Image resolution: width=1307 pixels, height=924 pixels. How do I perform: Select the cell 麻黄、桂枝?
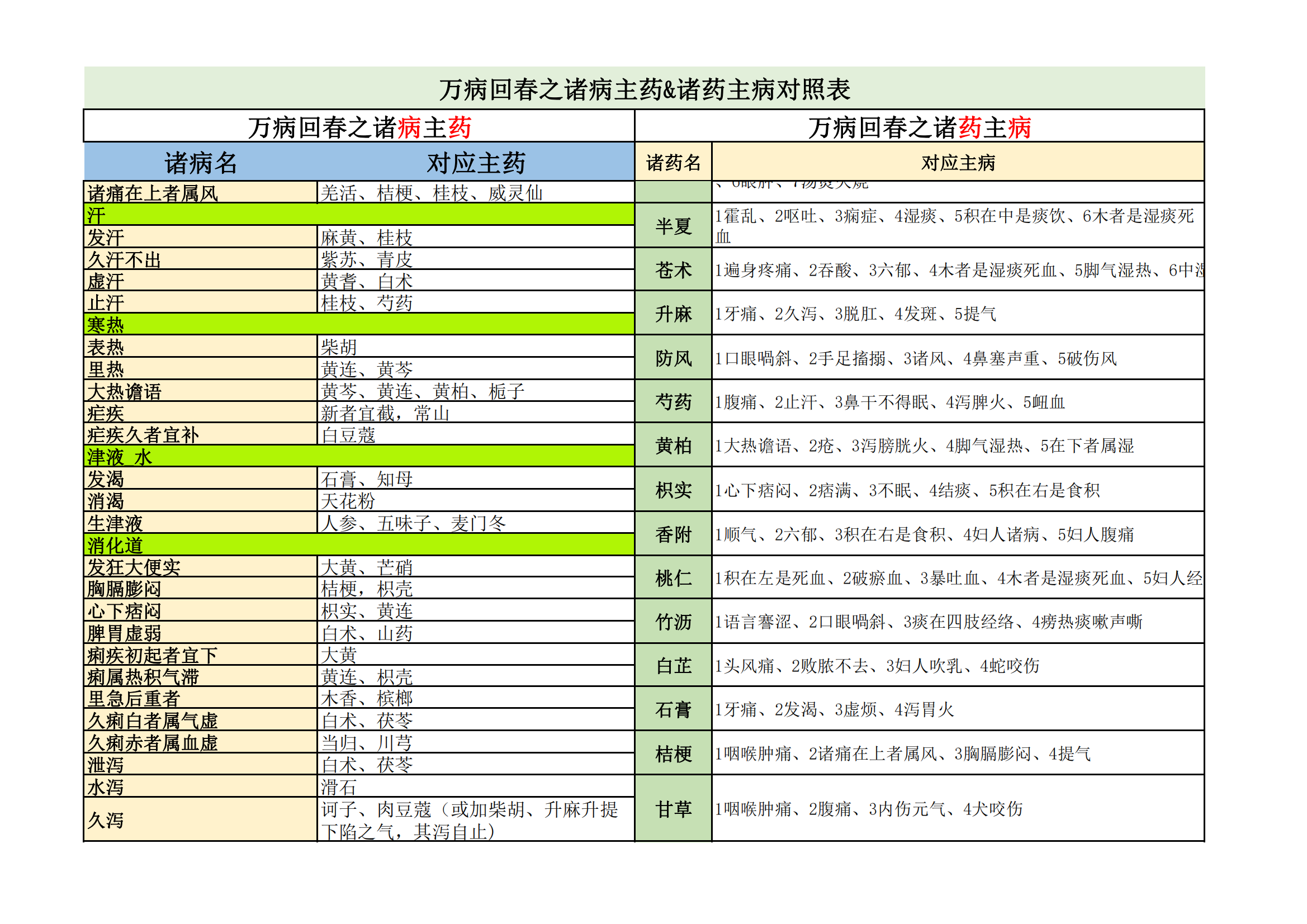(476, 237)
